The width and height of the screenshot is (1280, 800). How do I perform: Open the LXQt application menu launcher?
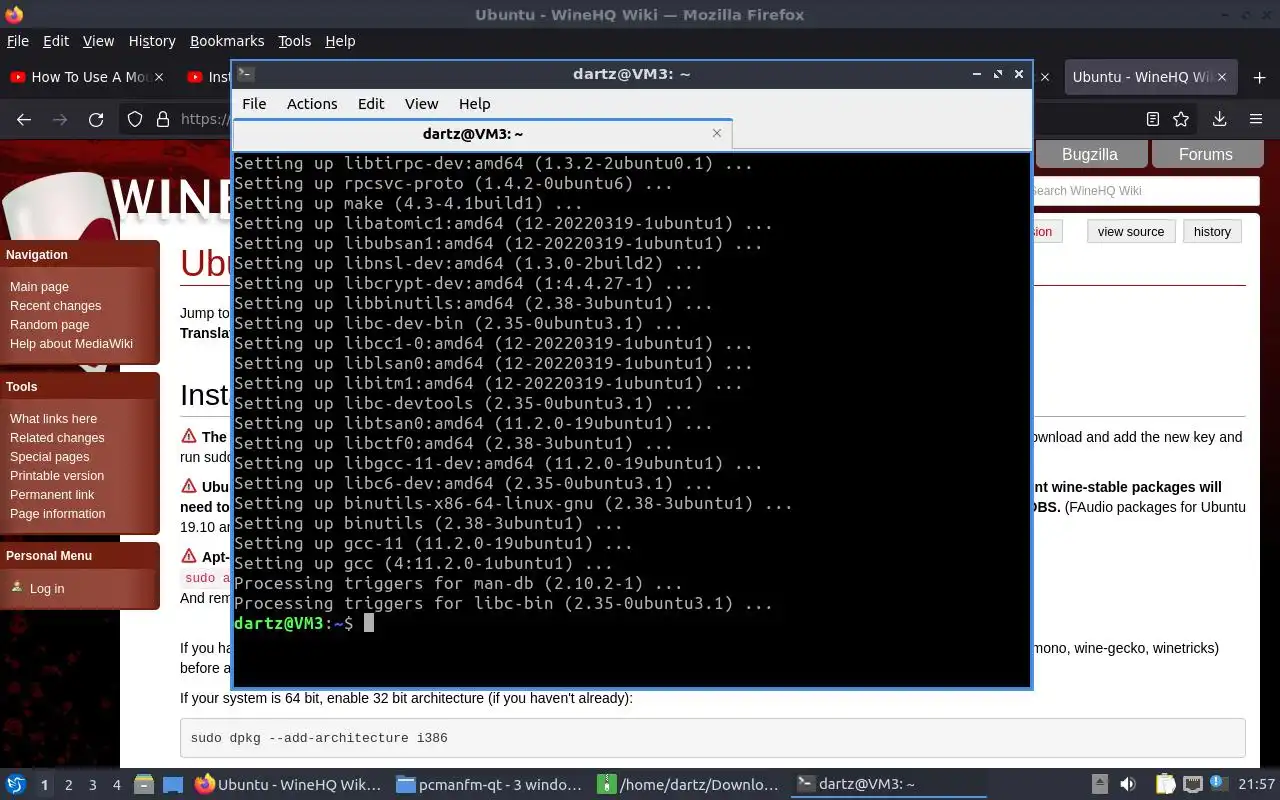point(16,785)
